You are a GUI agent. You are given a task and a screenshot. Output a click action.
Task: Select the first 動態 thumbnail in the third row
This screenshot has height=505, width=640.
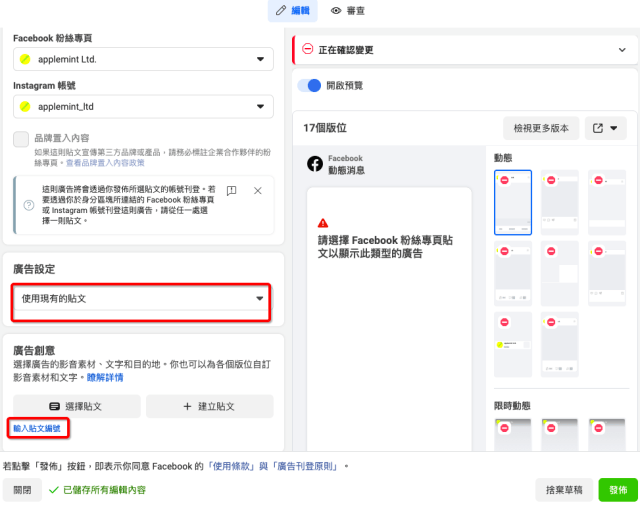513,345
